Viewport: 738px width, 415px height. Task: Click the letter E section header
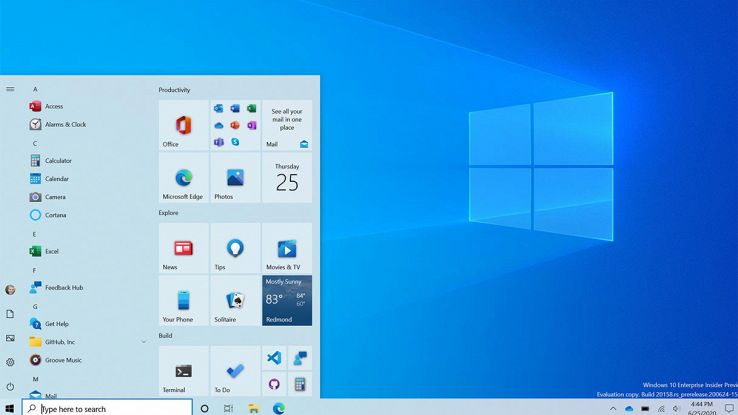(x=34, y=234)
